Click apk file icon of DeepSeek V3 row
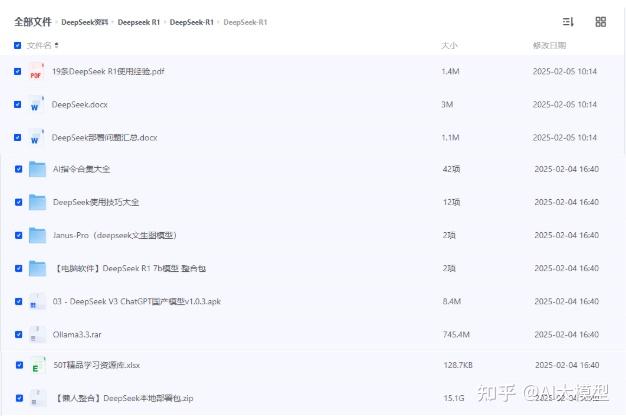626x419 pixels. coord(36,301)
